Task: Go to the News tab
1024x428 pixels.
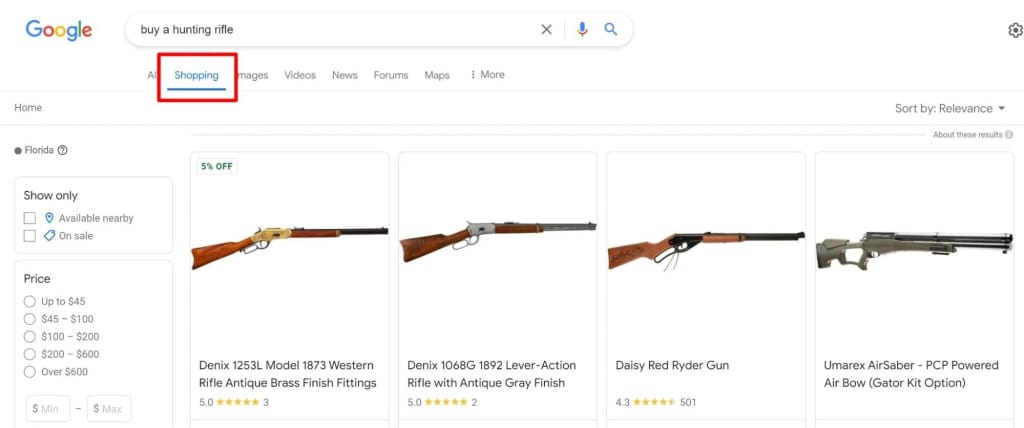Action: point(345,75)
